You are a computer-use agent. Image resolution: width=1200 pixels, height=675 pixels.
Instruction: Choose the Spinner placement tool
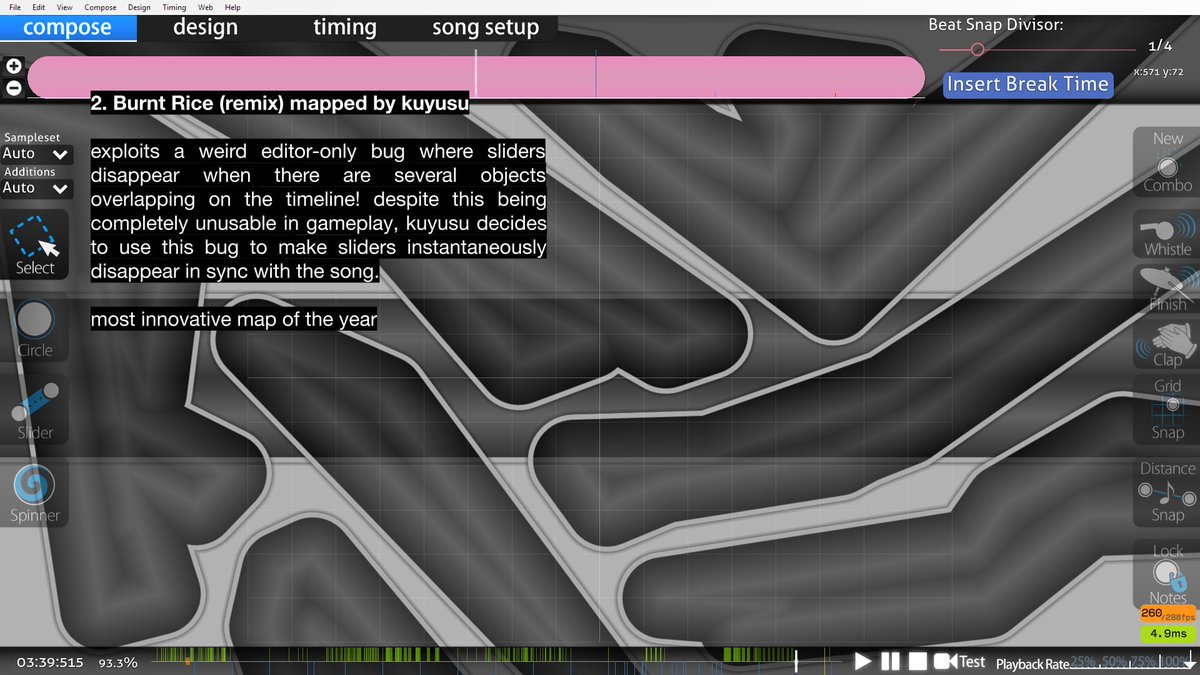click(35, 494)
